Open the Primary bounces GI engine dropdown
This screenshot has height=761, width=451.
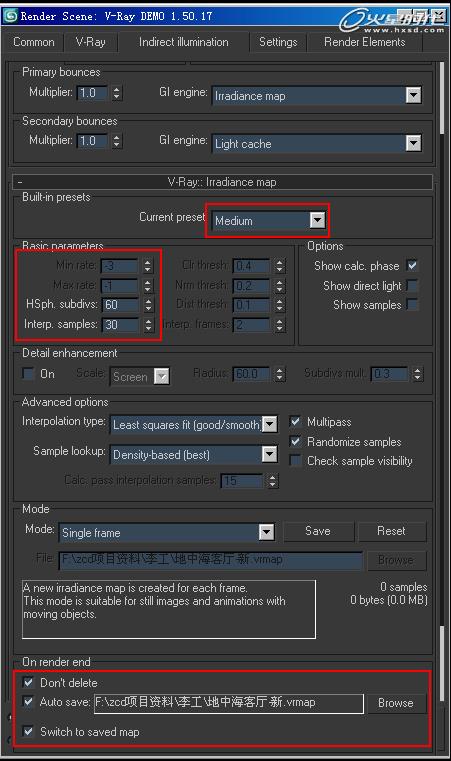point(317,96)
